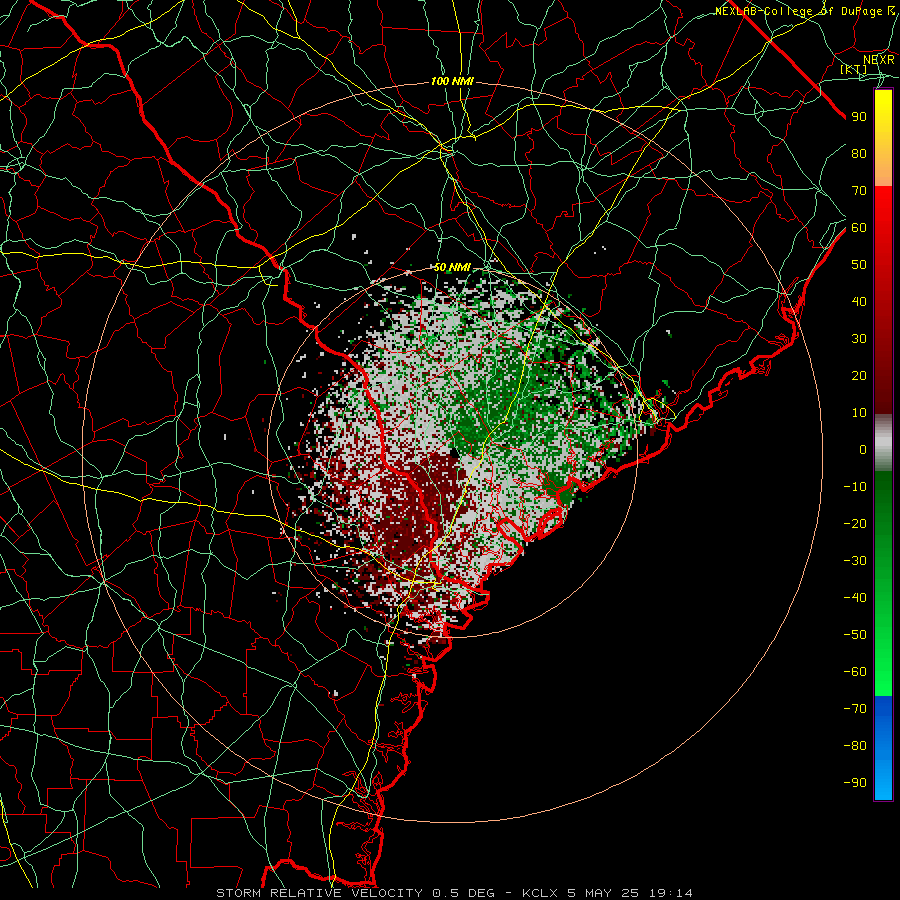Click the positive 80 scale value

859,153
